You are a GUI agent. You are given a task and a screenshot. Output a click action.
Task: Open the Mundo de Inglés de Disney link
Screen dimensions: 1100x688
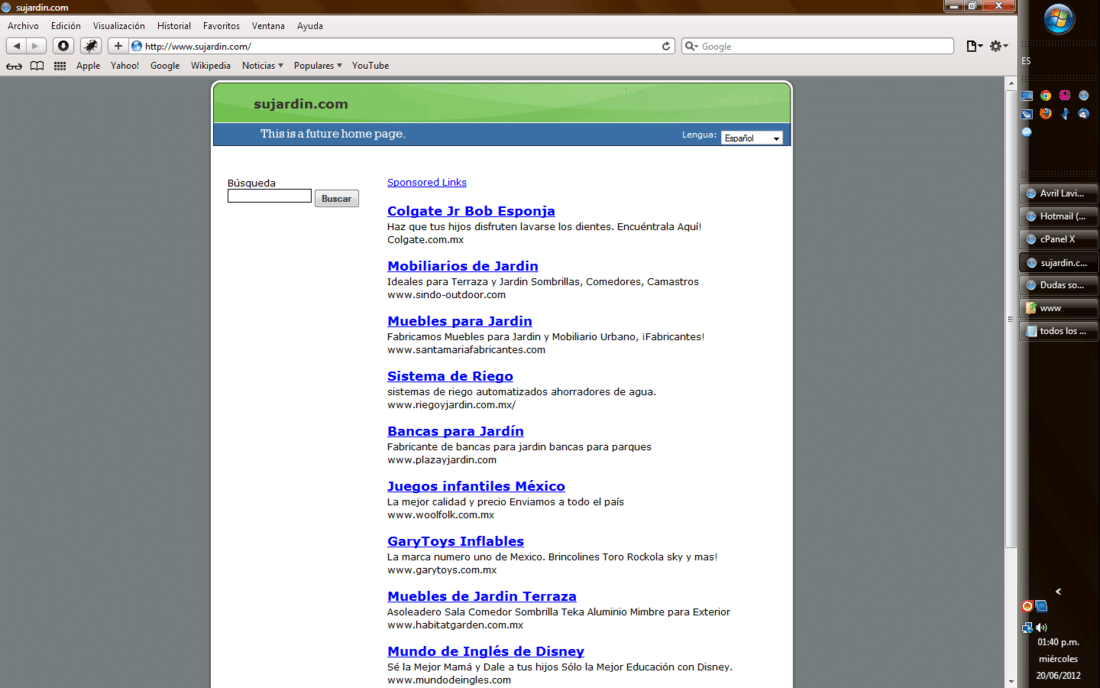(x=485, y=652)
